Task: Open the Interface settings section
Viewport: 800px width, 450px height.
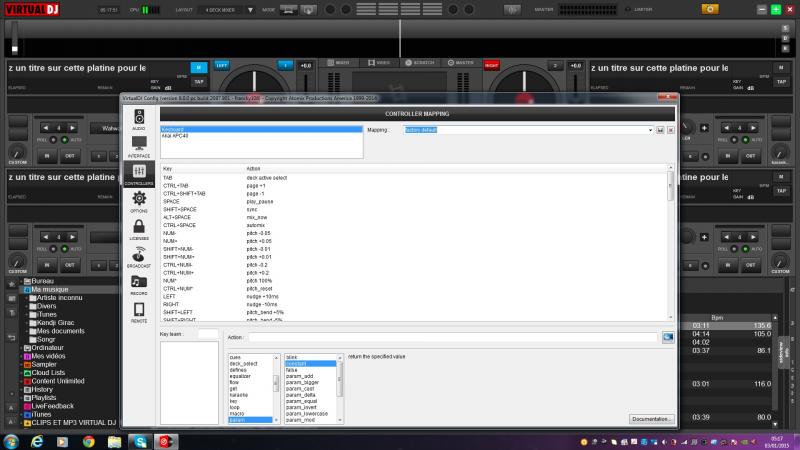Action: (x=139, y=148)
